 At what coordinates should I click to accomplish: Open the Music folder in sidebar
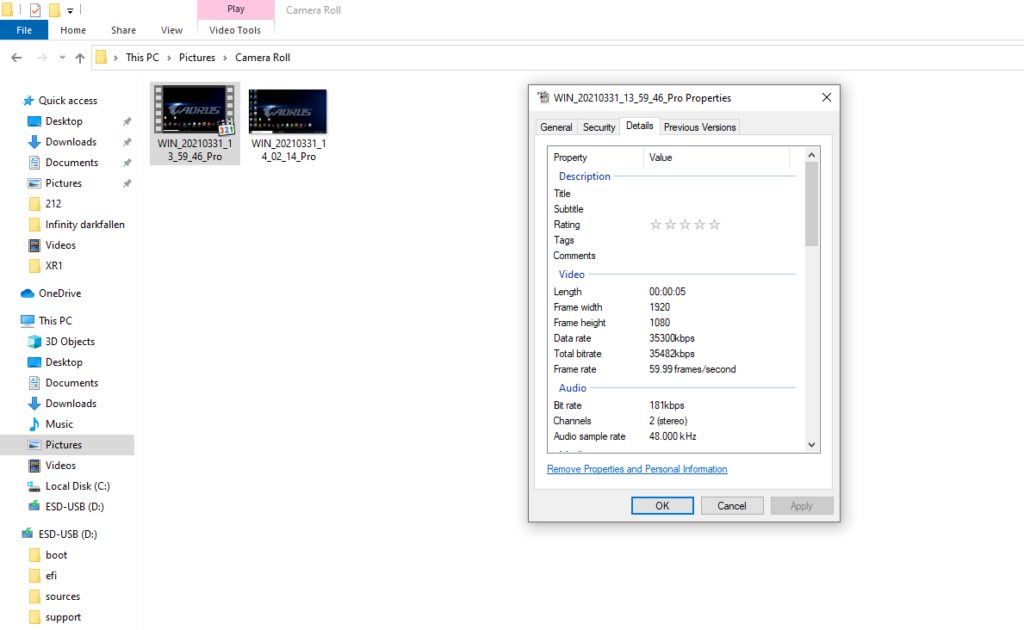tap(59, 424)
